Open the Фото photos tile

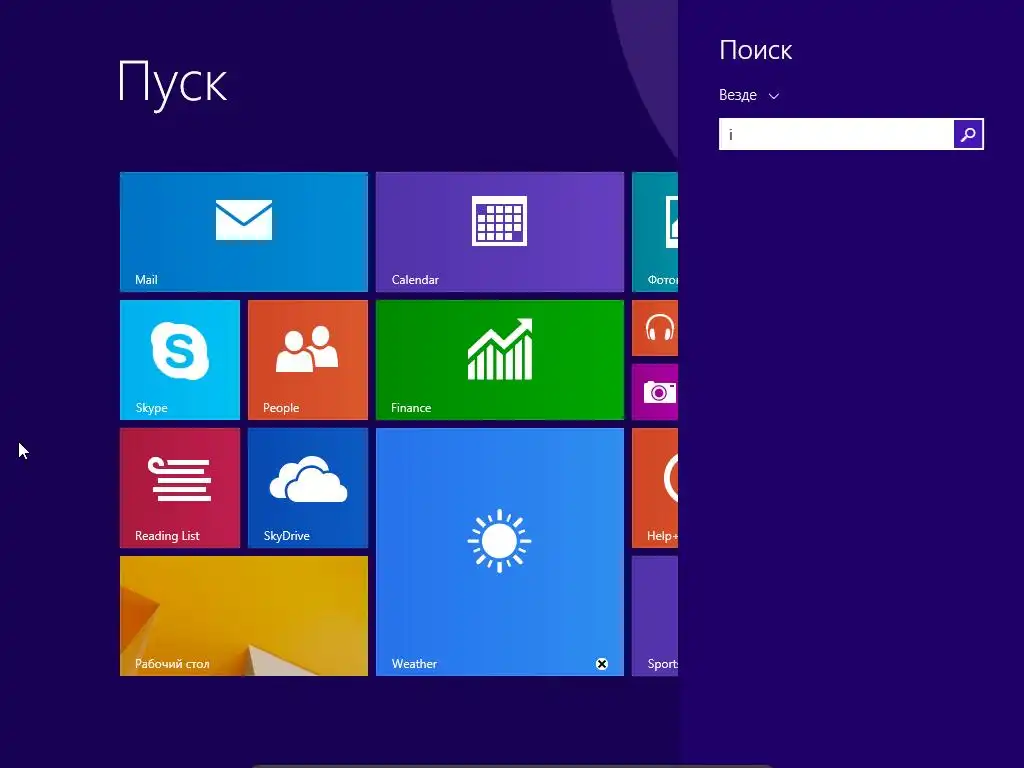(655, 232)
